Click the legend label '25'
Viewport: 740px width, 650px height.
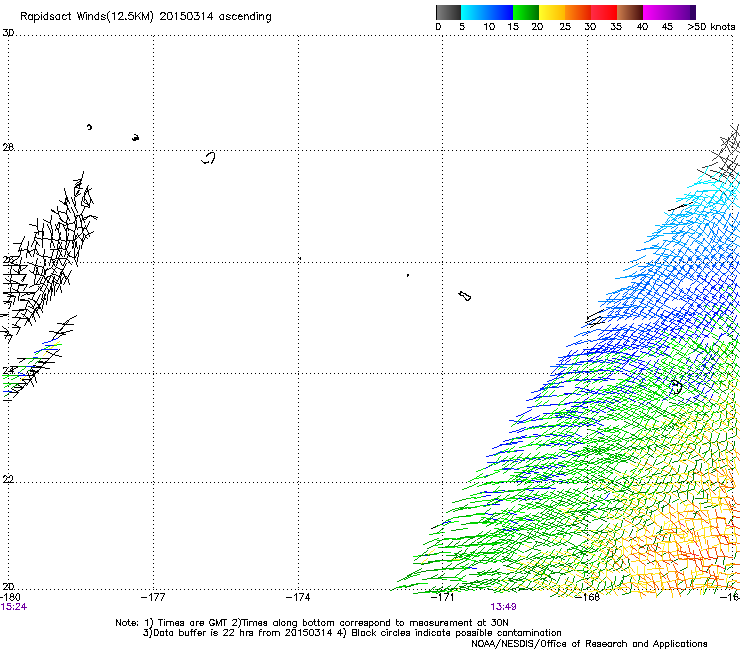(565, 27)
